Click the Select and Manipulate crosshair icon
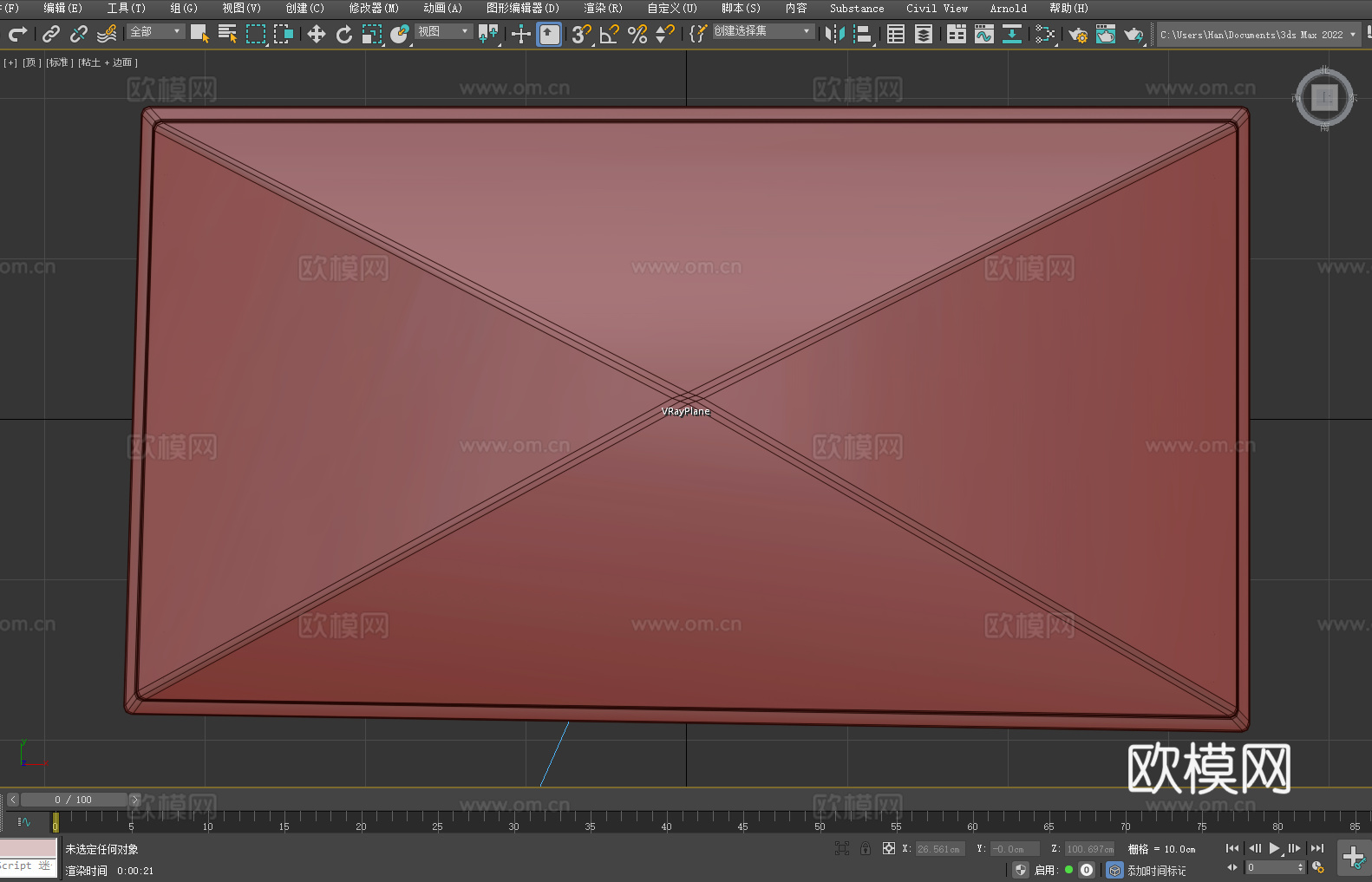Viewport: 1372px width, 882px height. [x=521, y=34]
